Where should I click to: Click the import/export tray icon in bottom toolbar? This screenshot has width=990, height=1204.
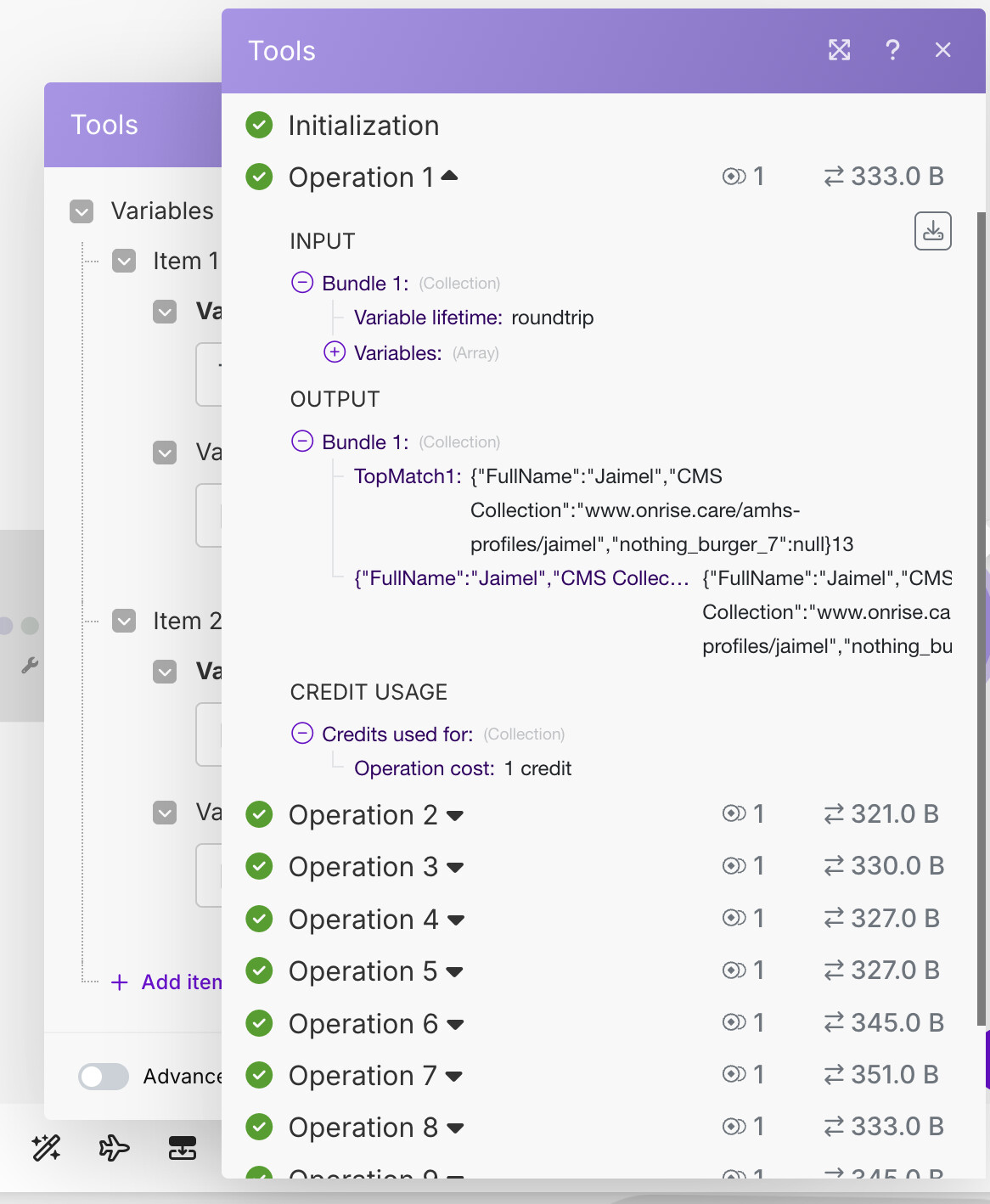point(183,1148)
